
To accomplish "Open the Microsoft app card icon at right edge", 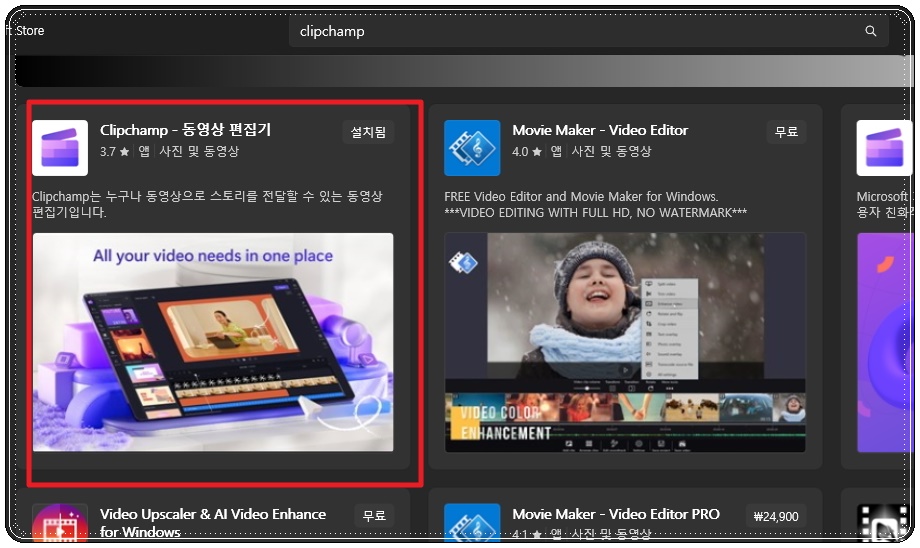I will coord(884,148).
